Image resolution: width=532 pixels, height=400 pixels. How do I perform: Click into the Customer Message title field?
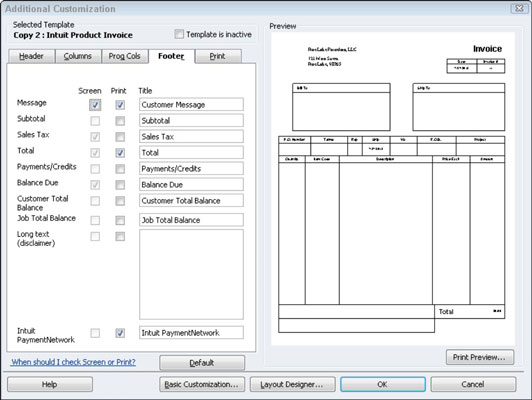[191, 104]
